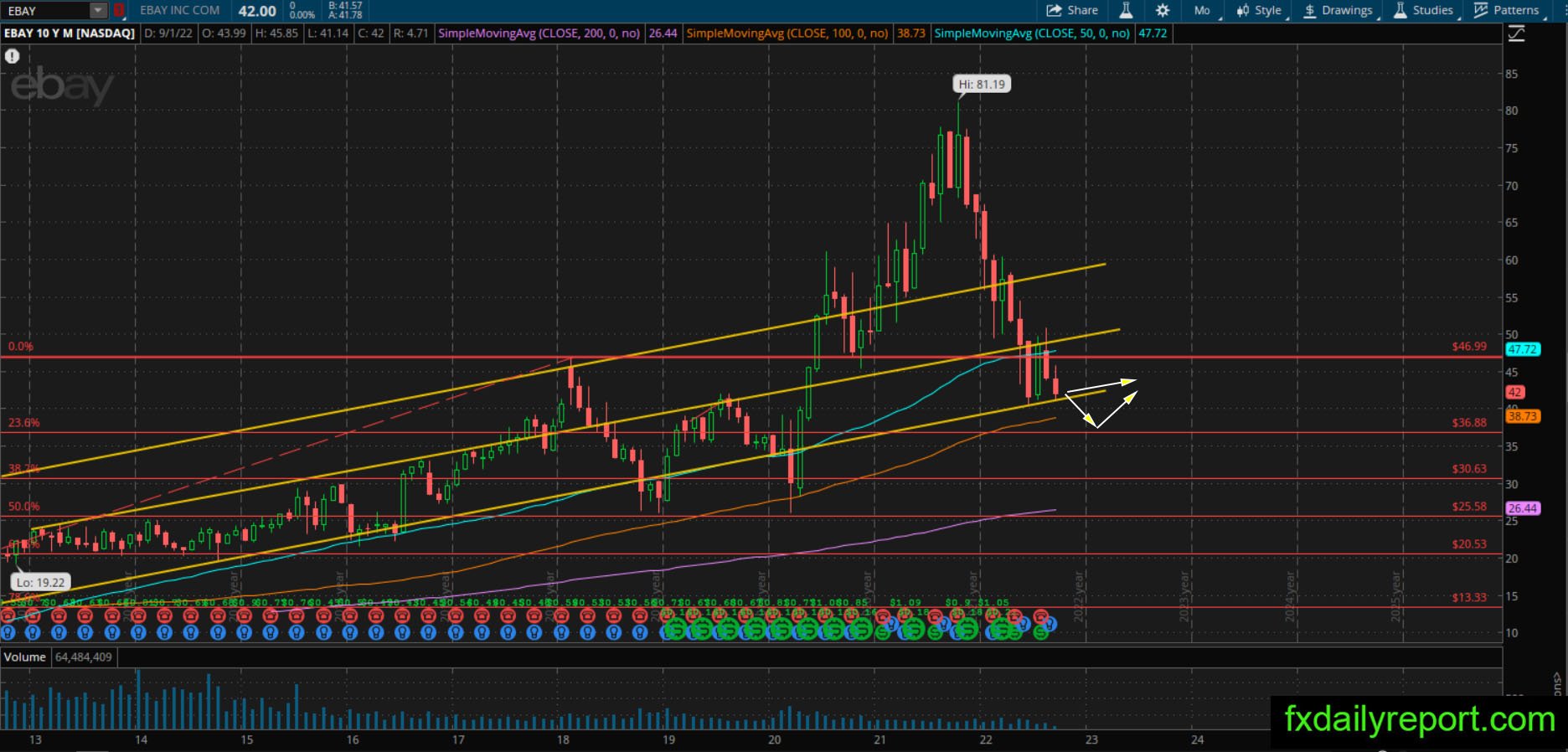
Task: Click the 26.44 value in the study header
Action: coord(663,33)
